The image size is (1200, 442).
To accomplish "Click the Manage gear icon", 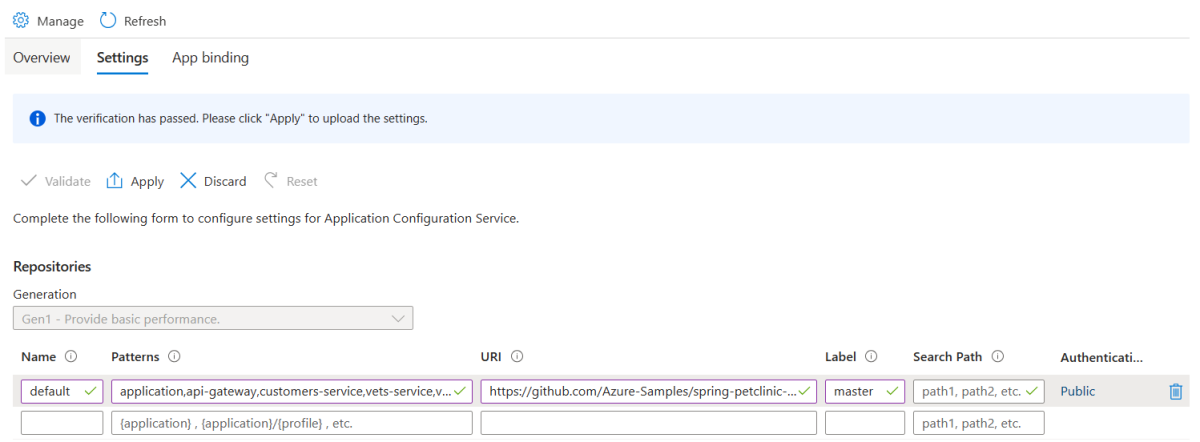I will [x=21, y=21].
